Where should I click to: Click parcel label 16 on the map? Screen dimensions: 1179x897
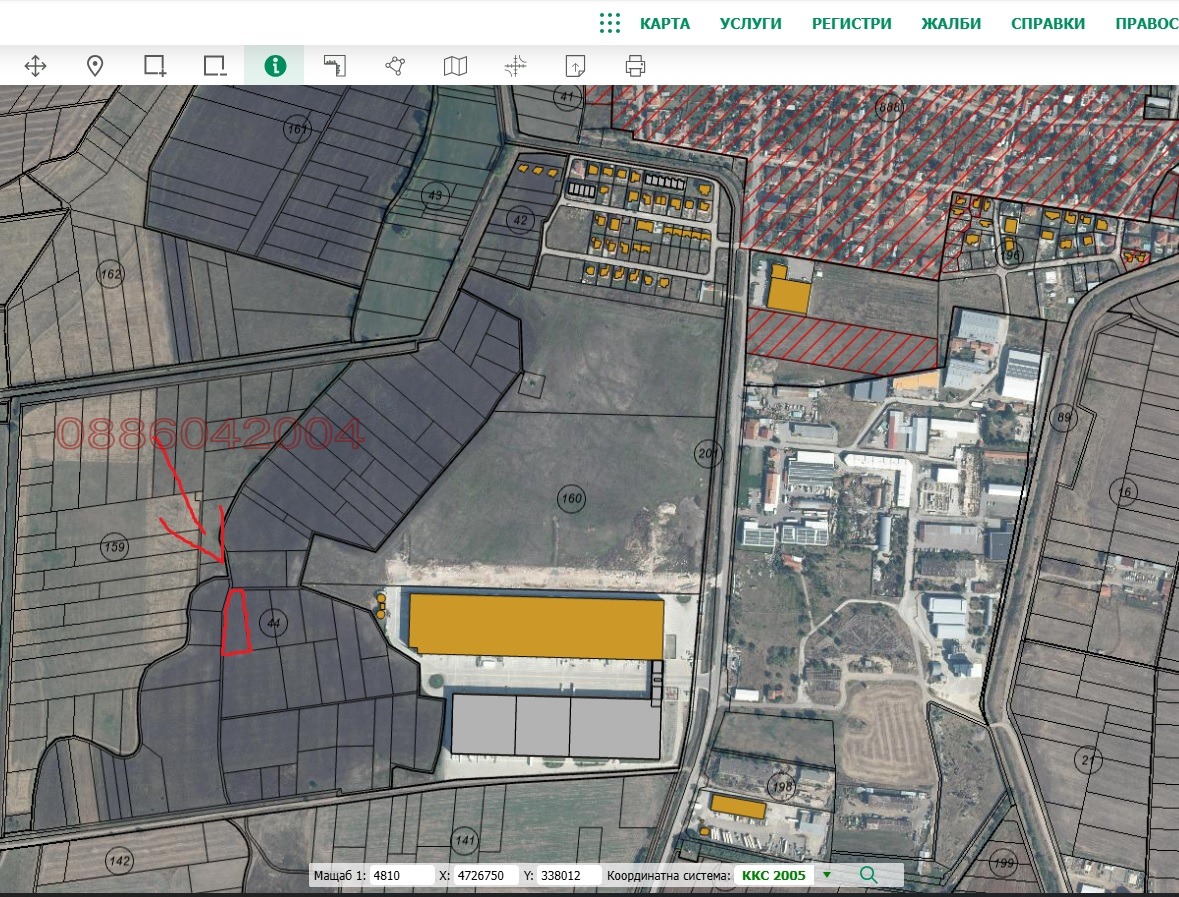[x=1123, y=492]
